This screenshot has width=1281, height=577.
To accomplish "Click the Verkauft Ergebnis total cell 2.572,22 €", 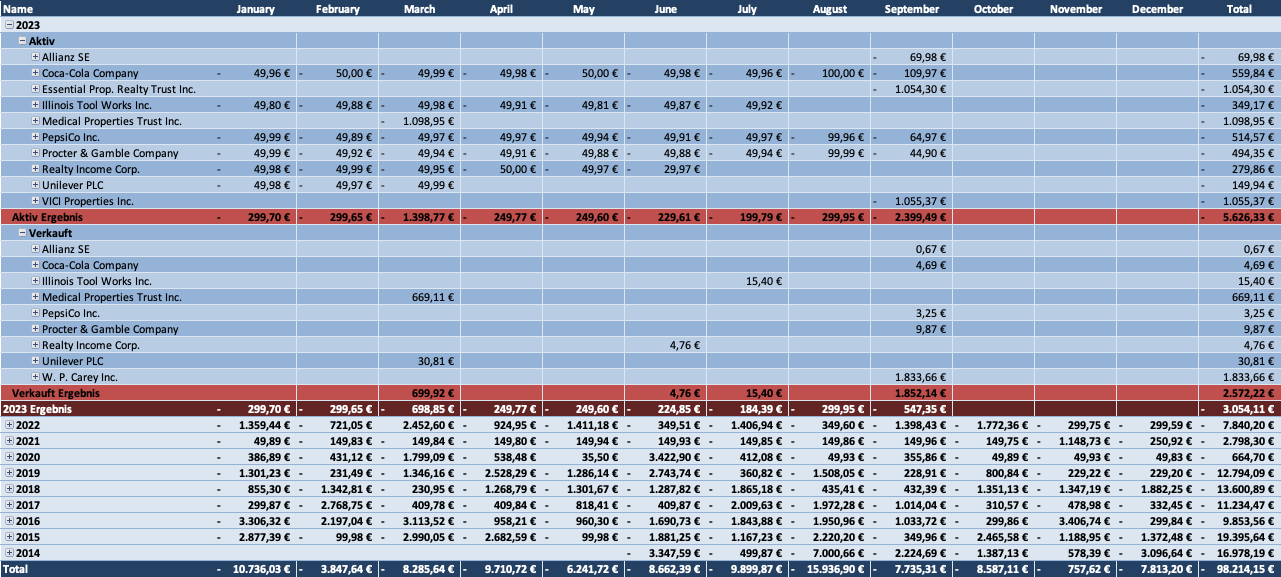I will click(x=1239, y=393).
